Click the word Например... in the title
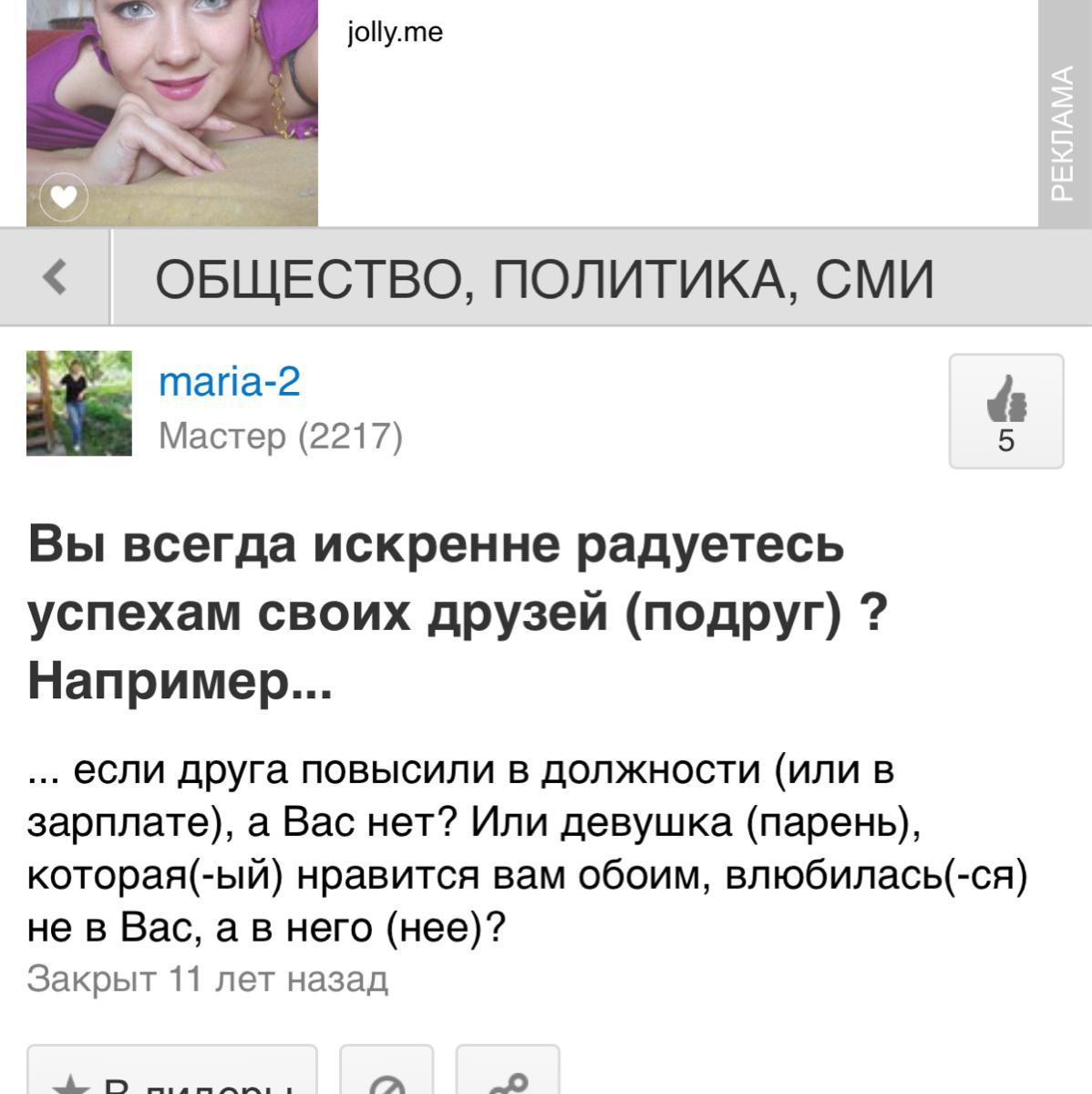Image resolution: width=1092 pixels, height=1094 pixels. (x=180, y=681)
